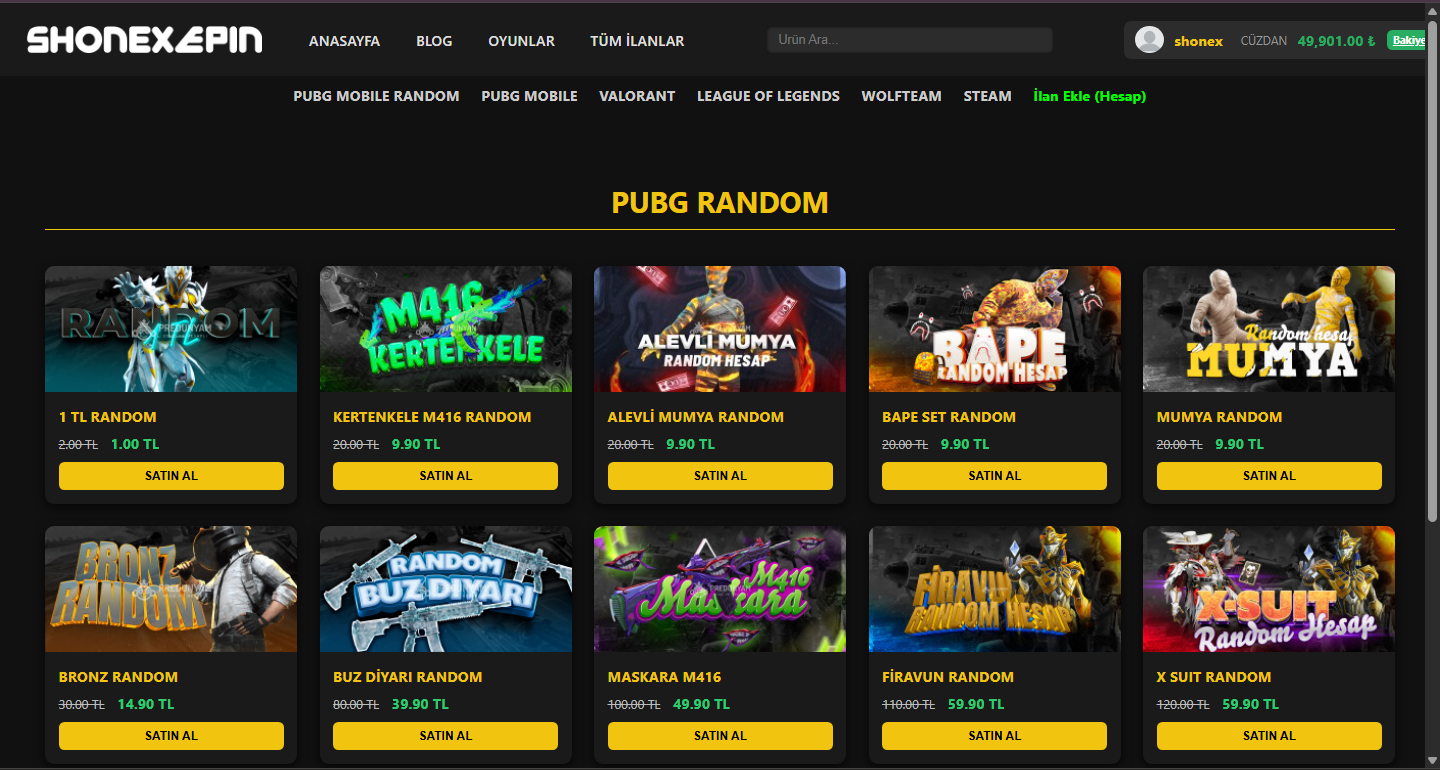Open the OYUNLAR navigation menu
Image resolution: width=1440 pixels, height=770 pixels.
point(521,41)
